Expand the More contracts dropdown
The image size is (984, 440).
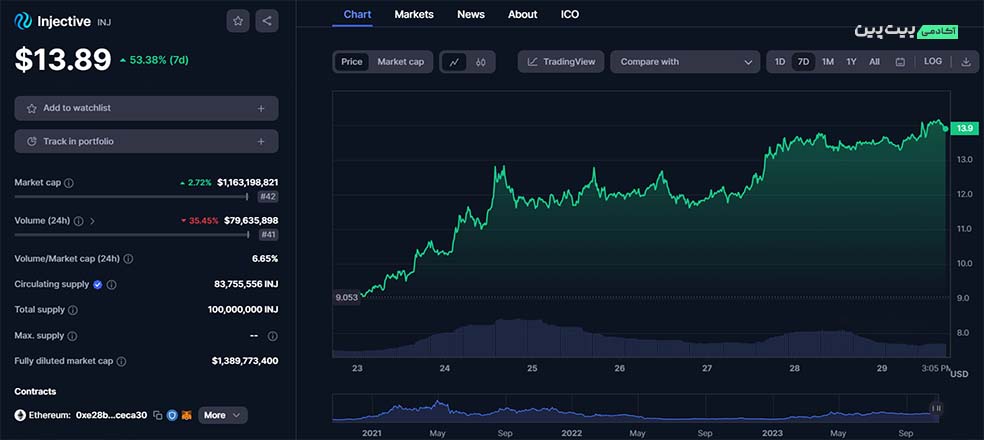(x=222, y=415)
